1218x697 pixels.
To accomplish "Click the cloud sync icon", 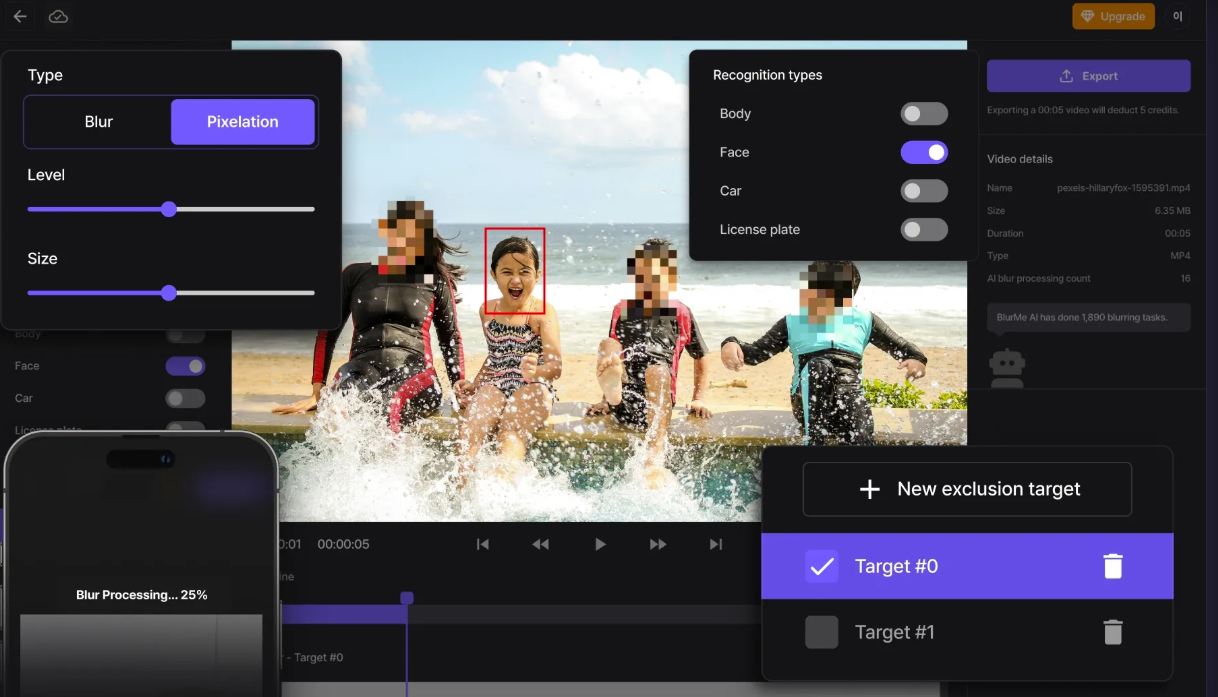I will click(58, 16).
